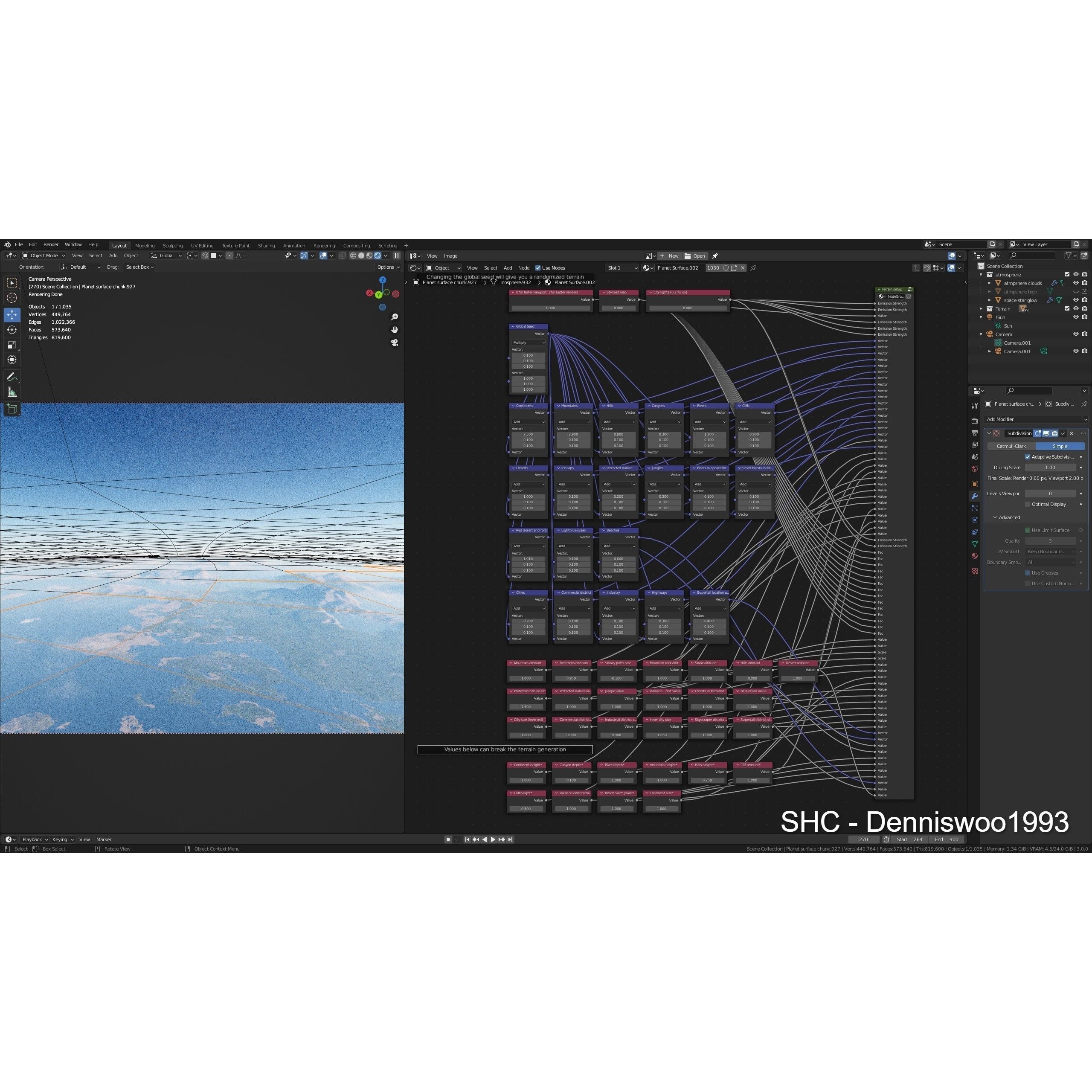Open the Modifier Properties wrench tab
This screenshot has width=1092, height=1092.
click(974, 496)
